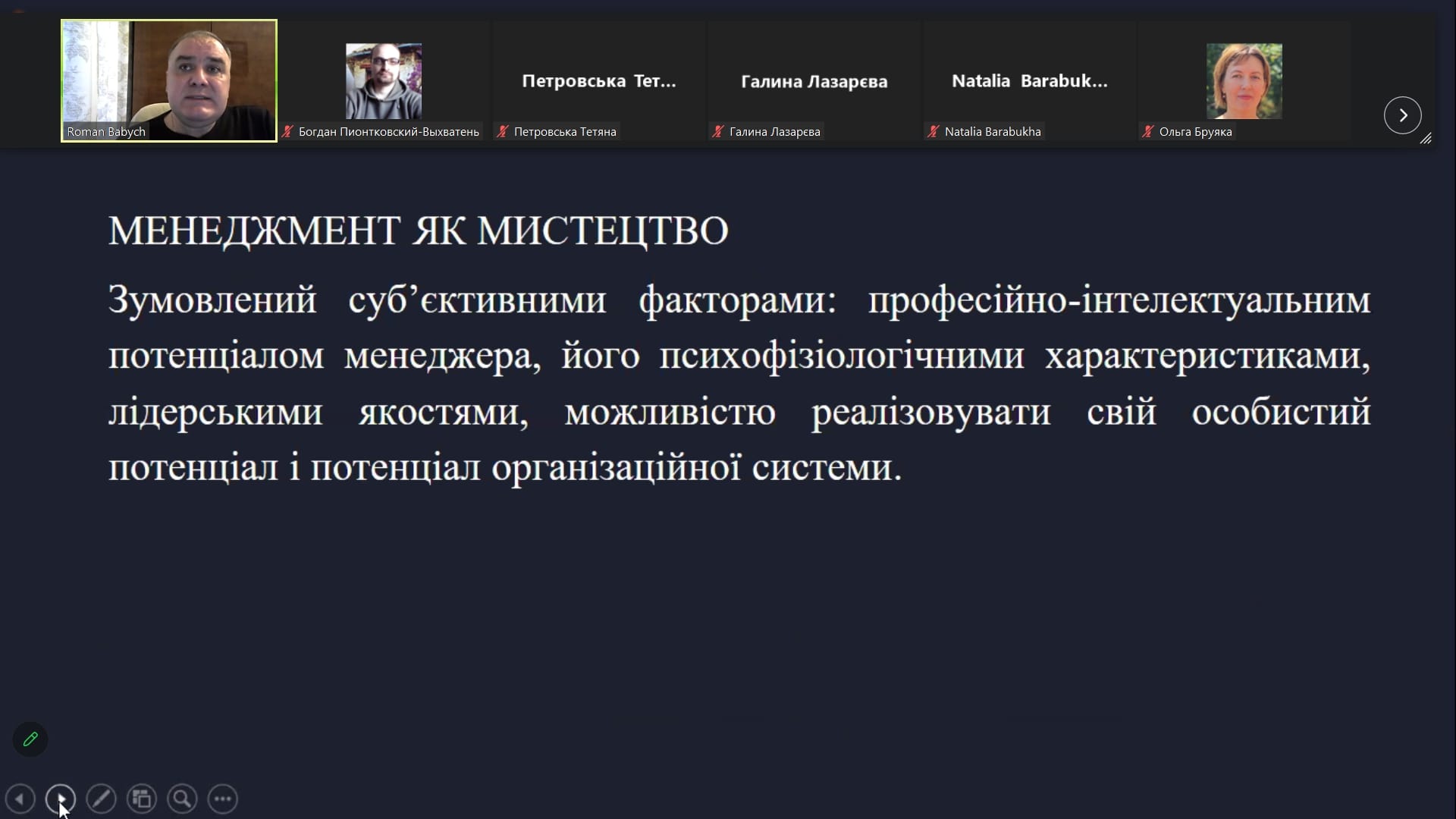Show all slides grid view

tap(142, 799)
